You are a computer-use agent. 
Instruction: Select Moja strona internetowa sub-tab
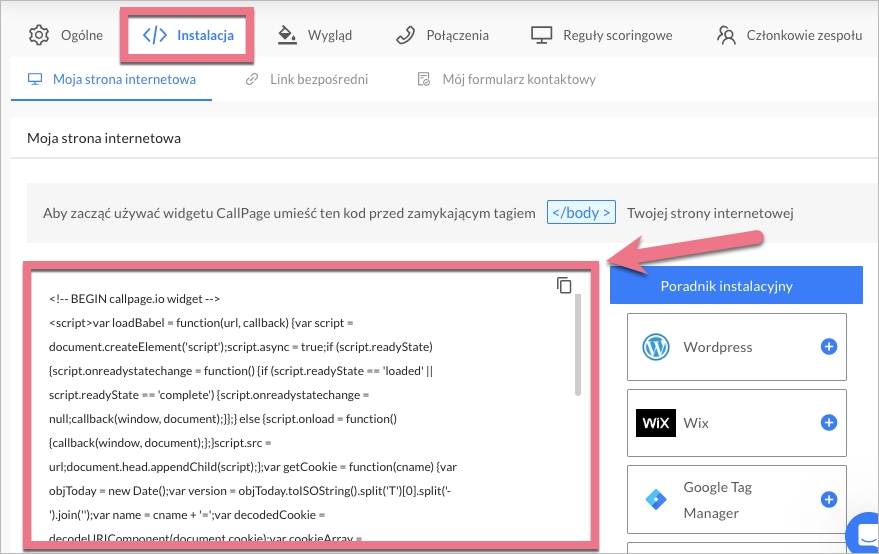click(x=111, y=79)
